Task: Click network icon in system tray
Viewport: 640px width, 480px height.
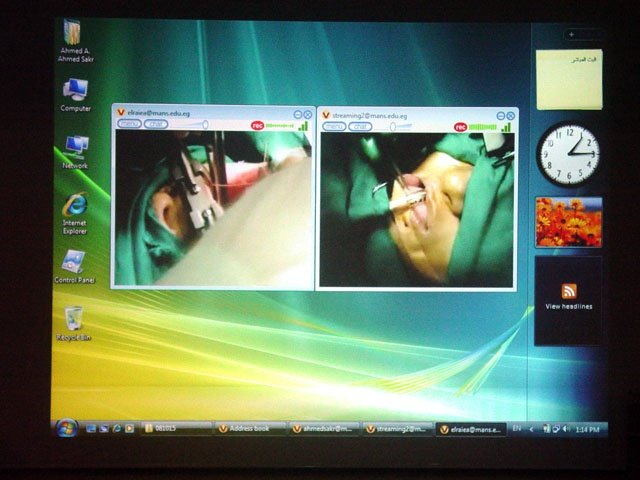Action: [x=556, y=429]
